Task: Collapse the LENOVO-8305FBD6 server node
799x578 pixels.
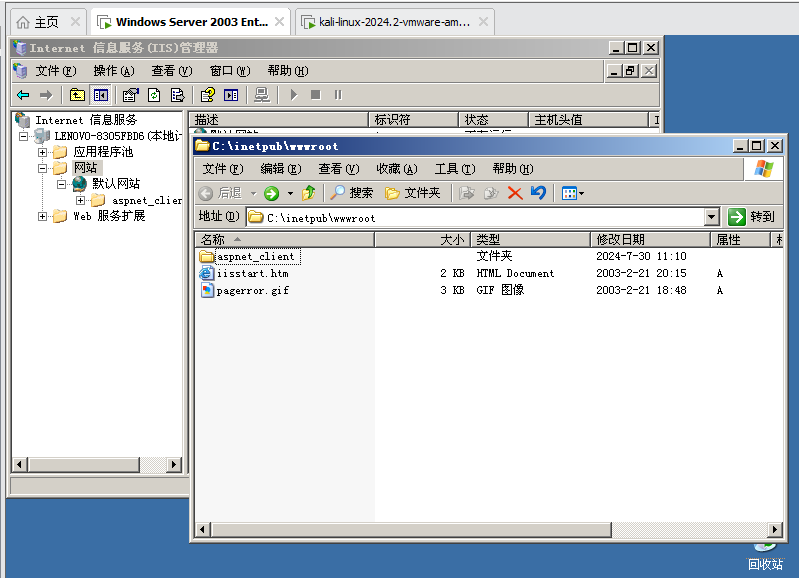Action: click(x=23, y=136)
